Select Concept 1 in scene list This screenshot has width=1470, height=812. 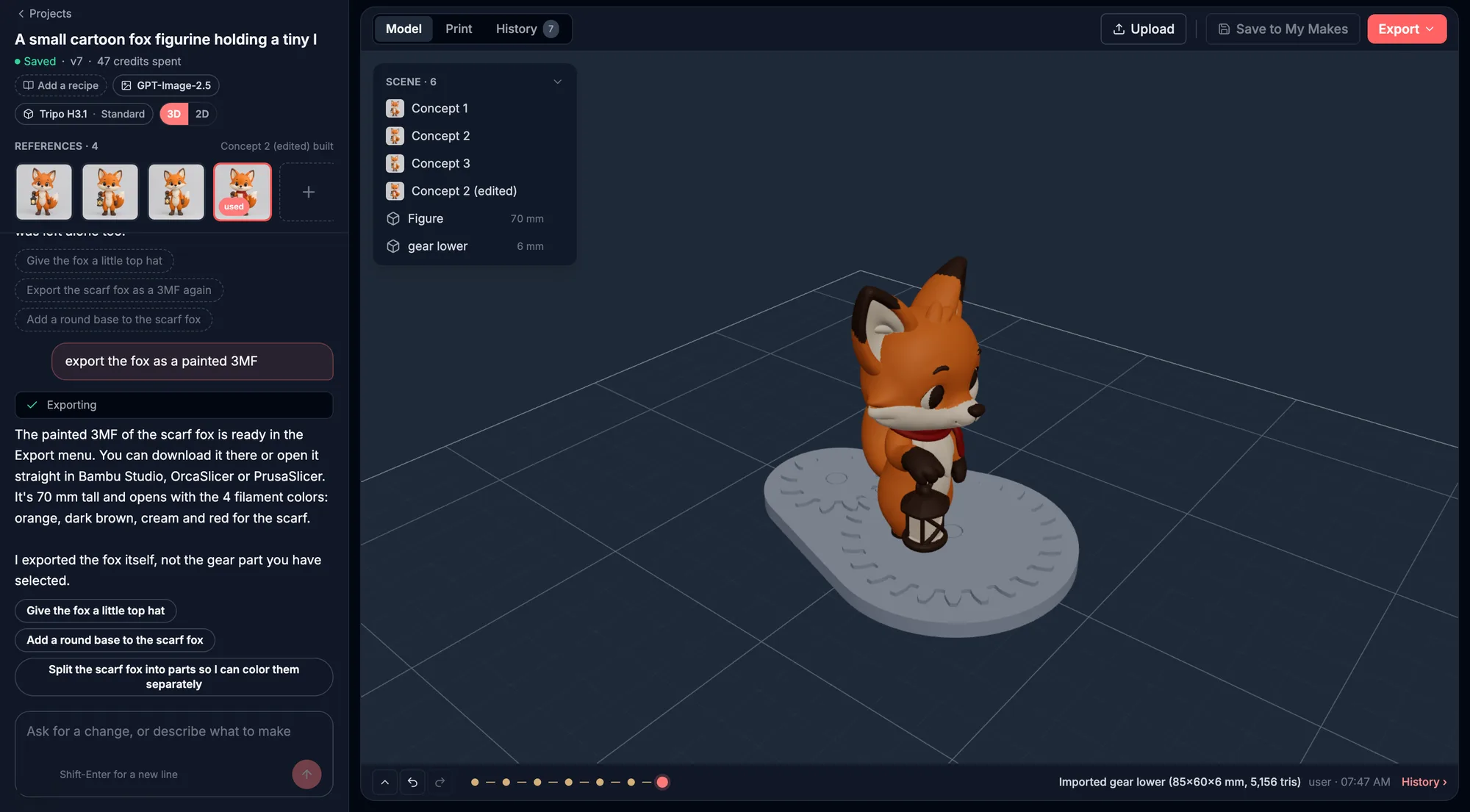tap(475, 109)
